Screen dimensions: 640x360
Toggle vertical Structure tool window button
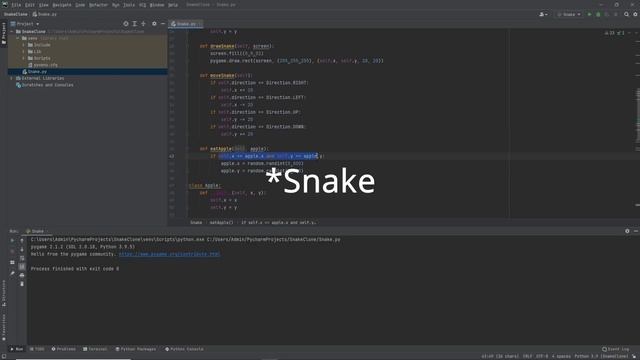tap(4, 293)
